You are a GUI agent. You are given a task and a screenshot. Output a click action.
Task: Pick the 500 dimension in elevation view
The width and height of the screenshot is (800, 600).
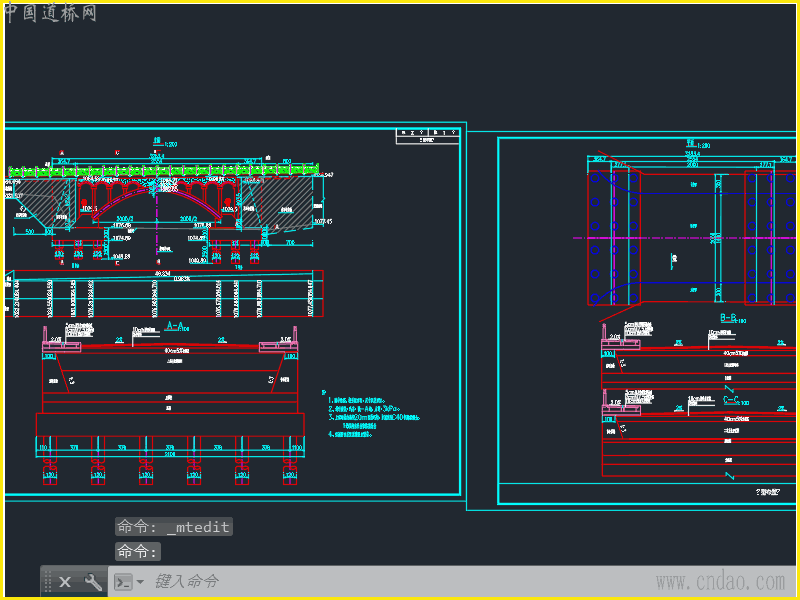[x=29, y=232]
